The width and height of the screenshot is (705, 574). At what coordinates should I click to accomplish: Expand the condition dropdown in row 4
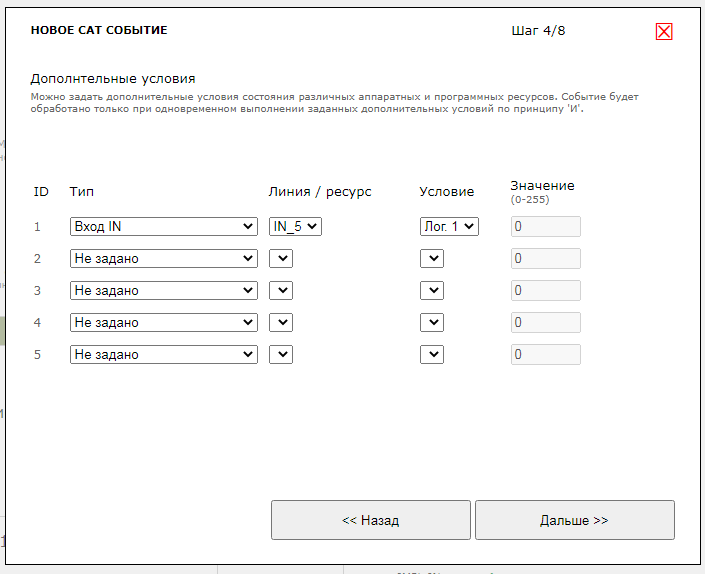tap(431, 323)
